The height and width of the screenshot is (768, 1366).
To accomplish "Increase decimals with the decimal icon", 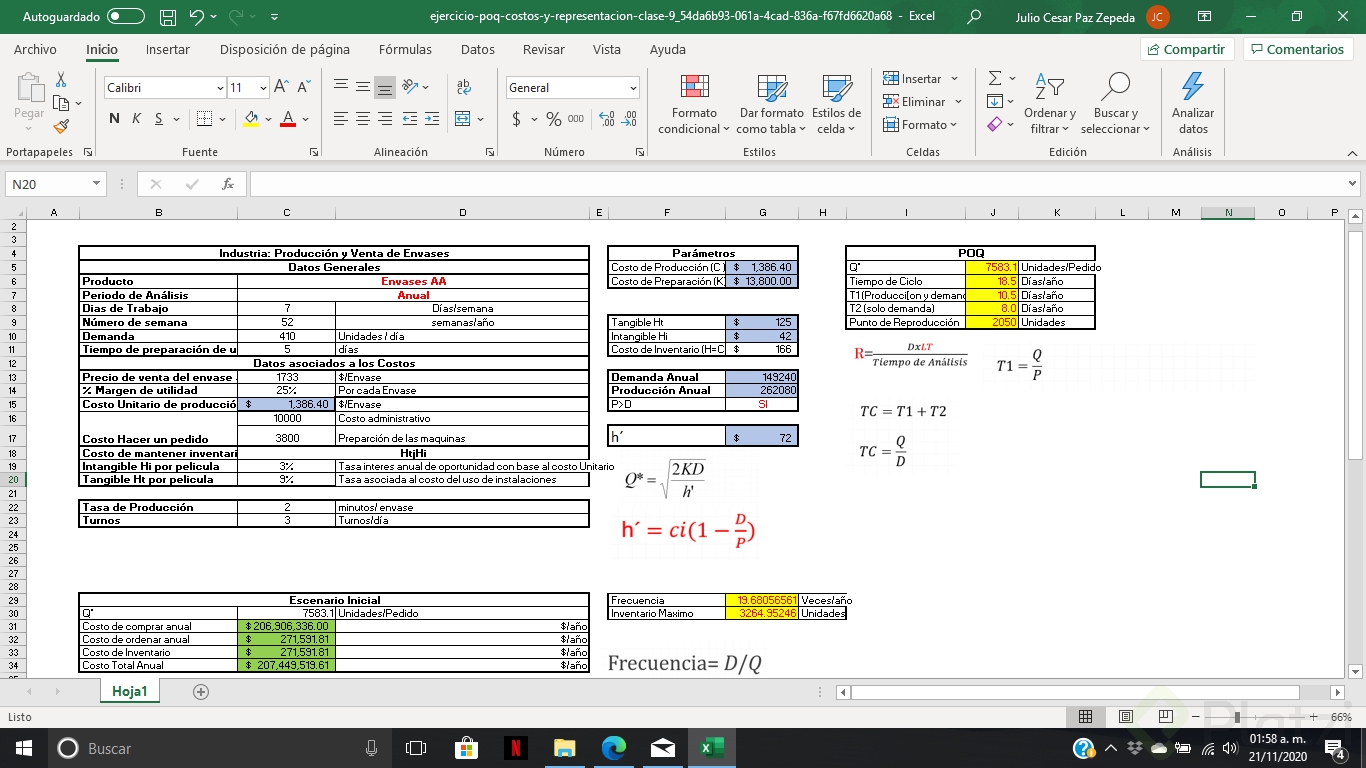I will click(x=607, y=119).
